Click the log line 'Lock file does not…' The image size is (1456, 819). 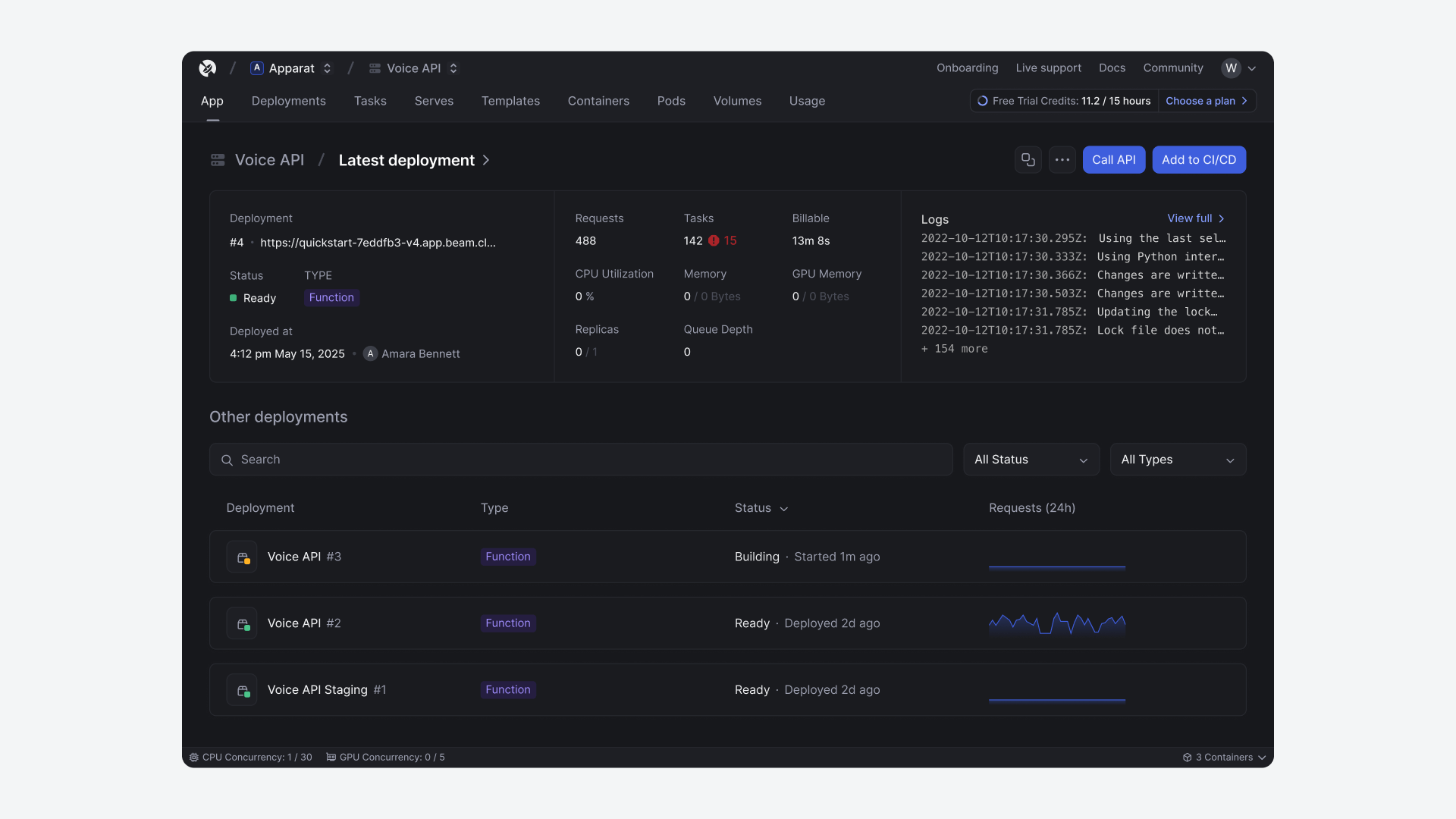tap(1073, 331)
